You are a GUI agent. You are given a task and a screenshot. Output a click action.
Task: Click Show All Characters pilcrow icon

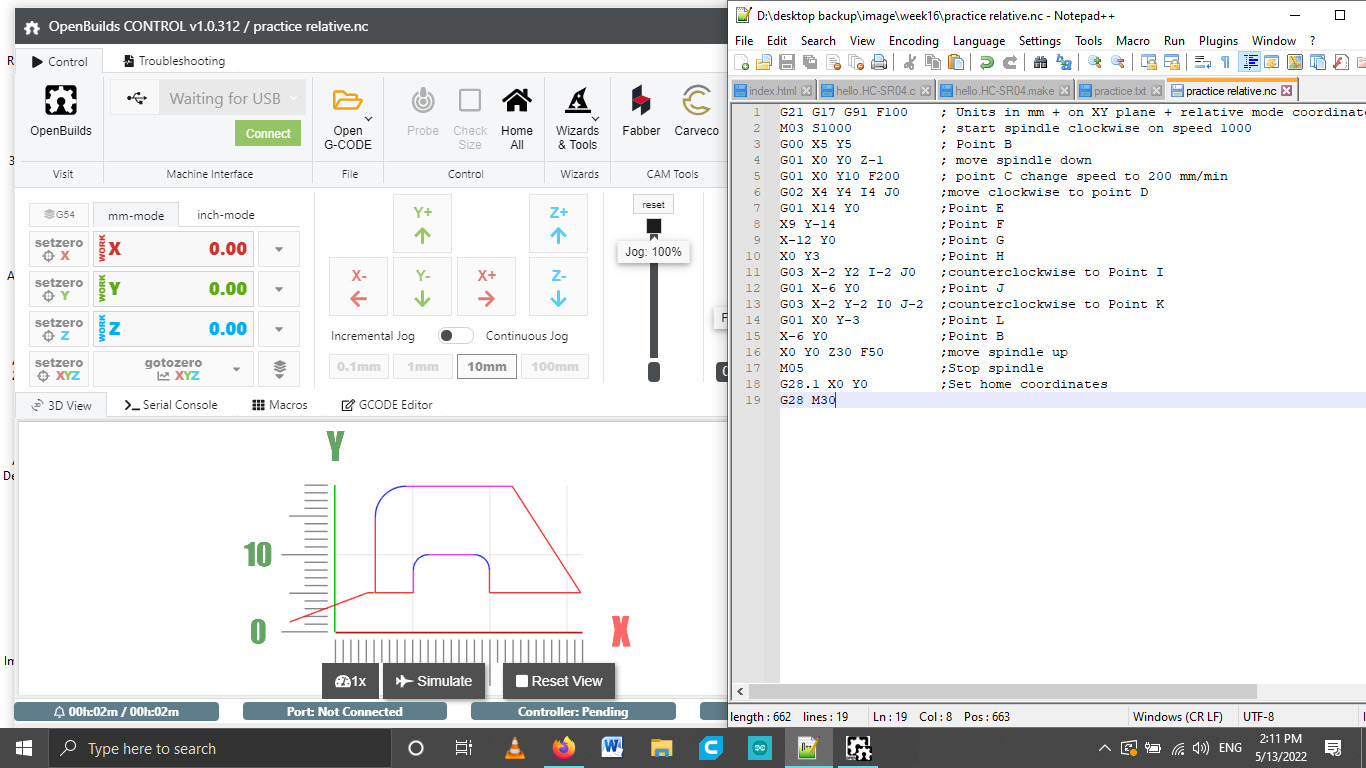tap(1226, 62)
